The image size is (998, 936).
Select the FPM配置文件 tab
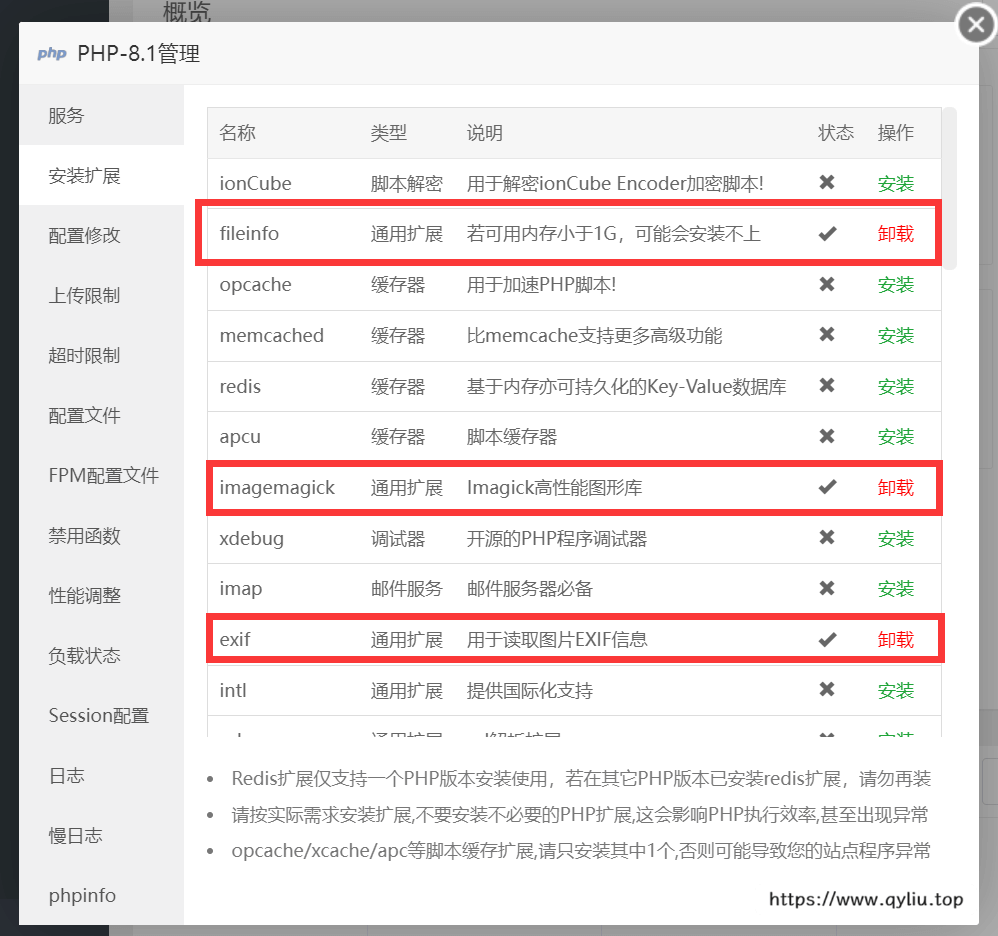(x=104, y=476)
